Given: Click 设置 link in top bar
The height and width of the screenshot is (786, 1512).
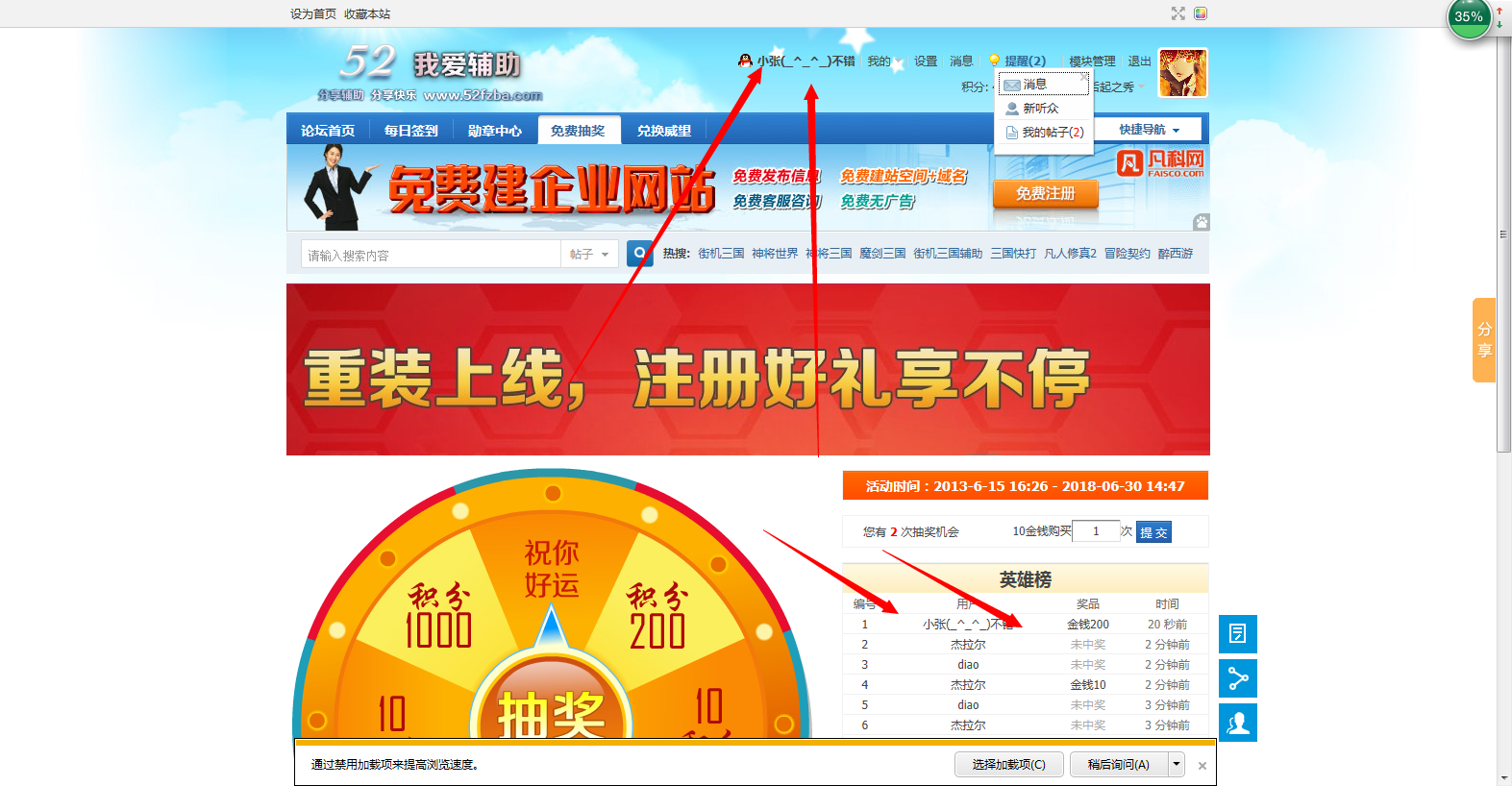Looking at the screenshot, I should [x=926, y=61].
